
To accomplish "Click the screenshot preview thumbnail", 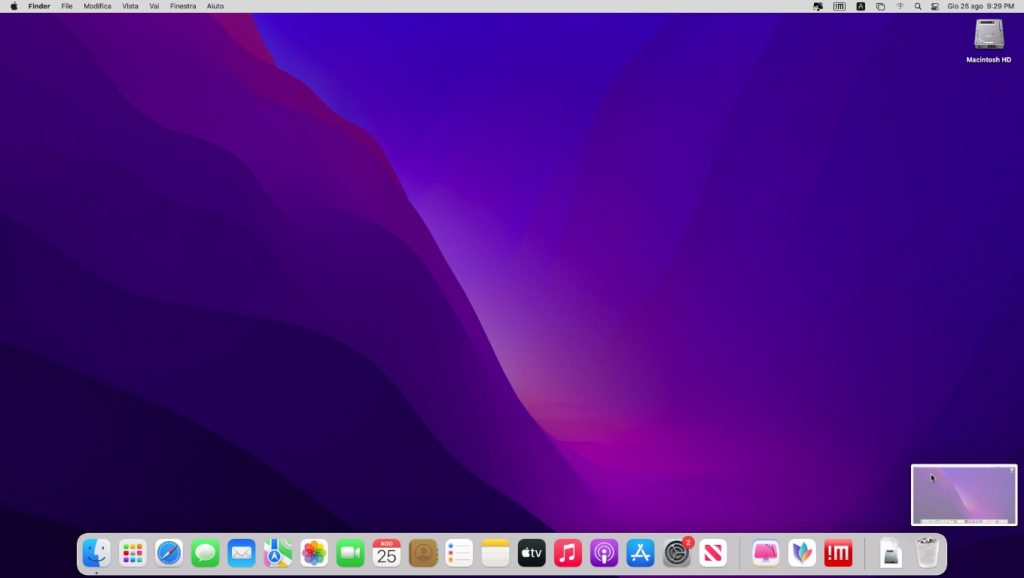I will [963, 494].
